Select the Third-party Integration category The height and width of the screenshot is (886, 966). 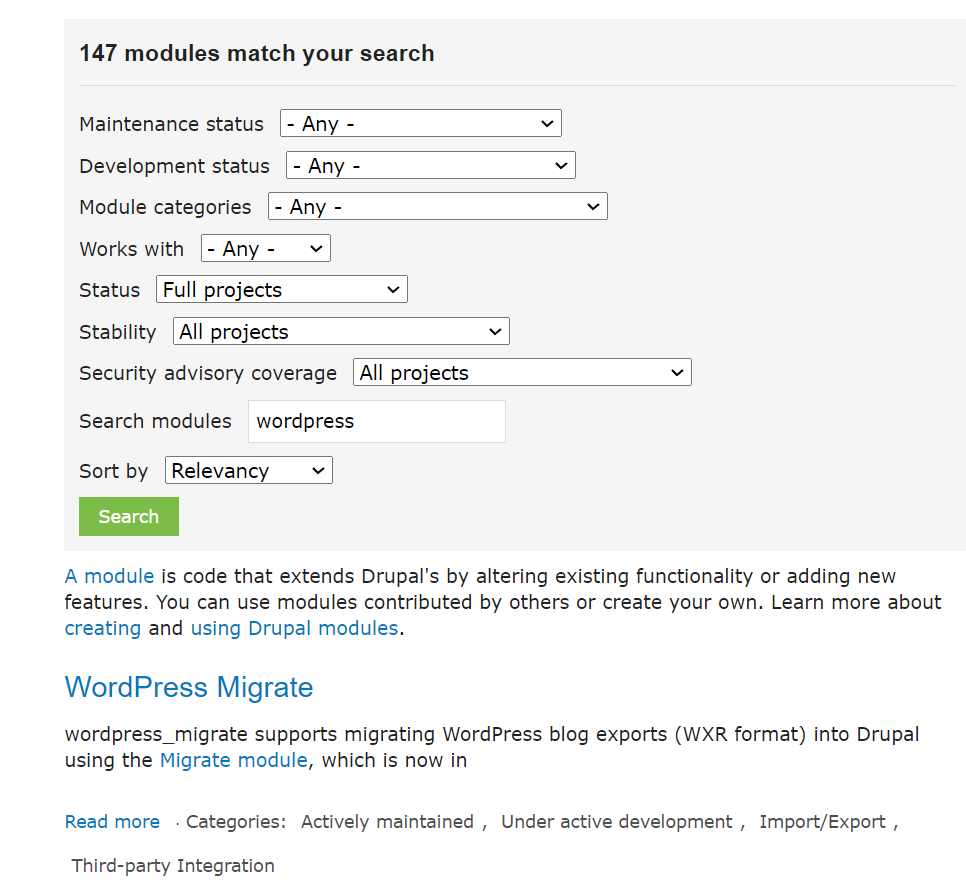tap(172, 866)
